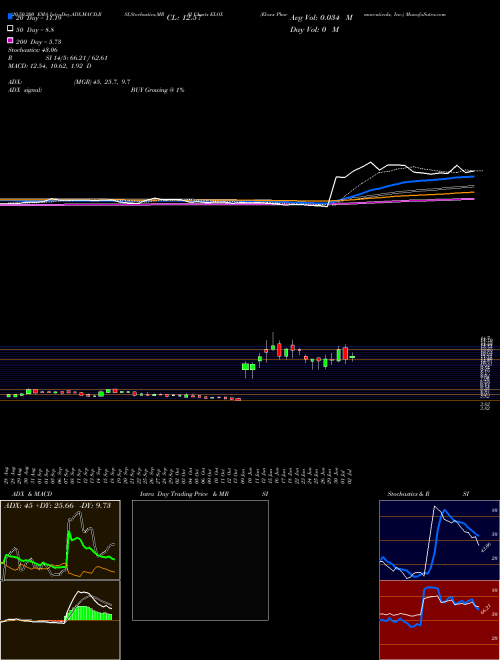500x660 pixels.
Task: Click the 'Stochastics & R' panel title
Action: [408, 494]
